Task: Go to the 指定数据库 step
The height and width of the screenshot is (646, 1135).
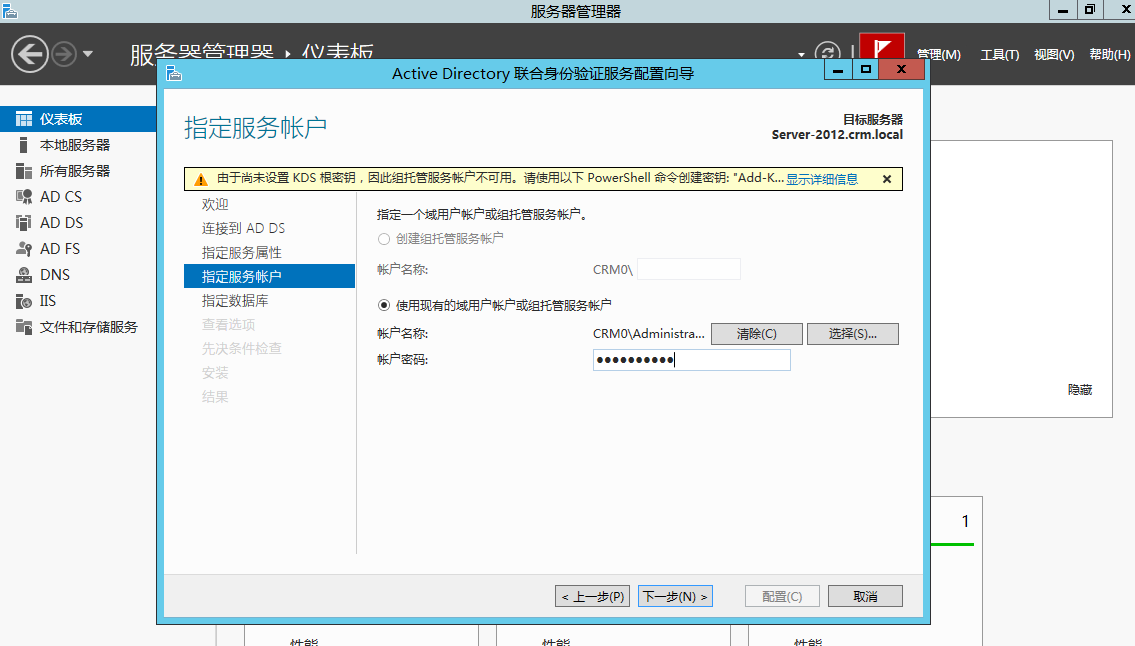Action: pos(235,300)
